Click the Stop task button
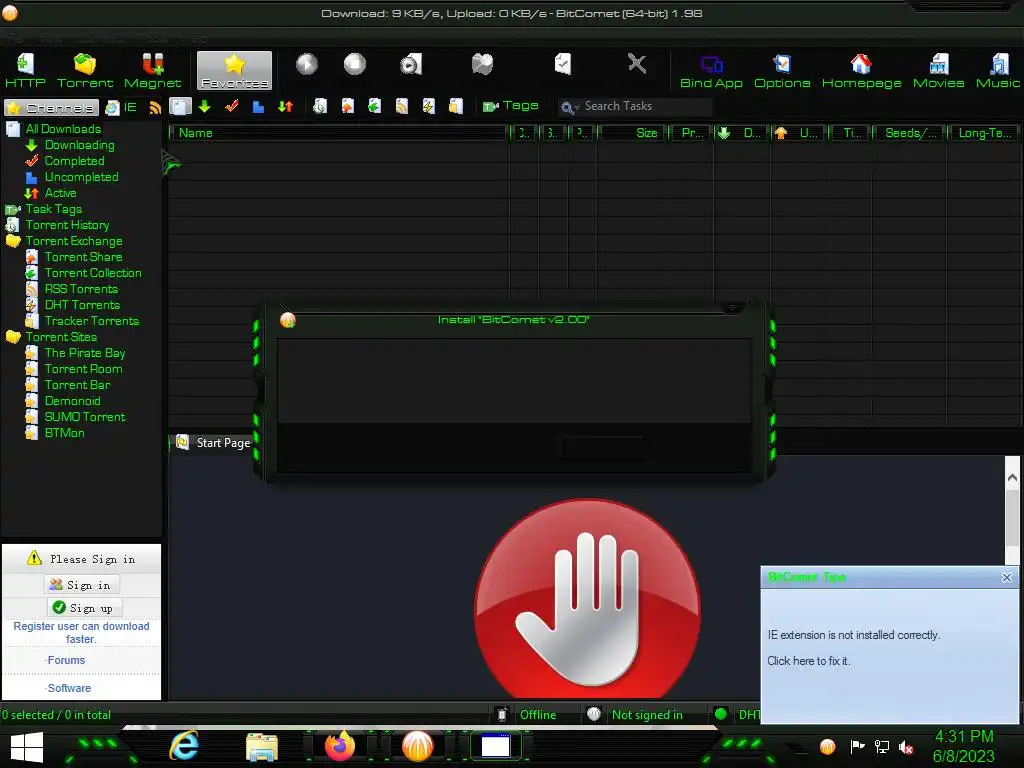The width and height of the screenshot is (1024, 768). pos(355,64)
